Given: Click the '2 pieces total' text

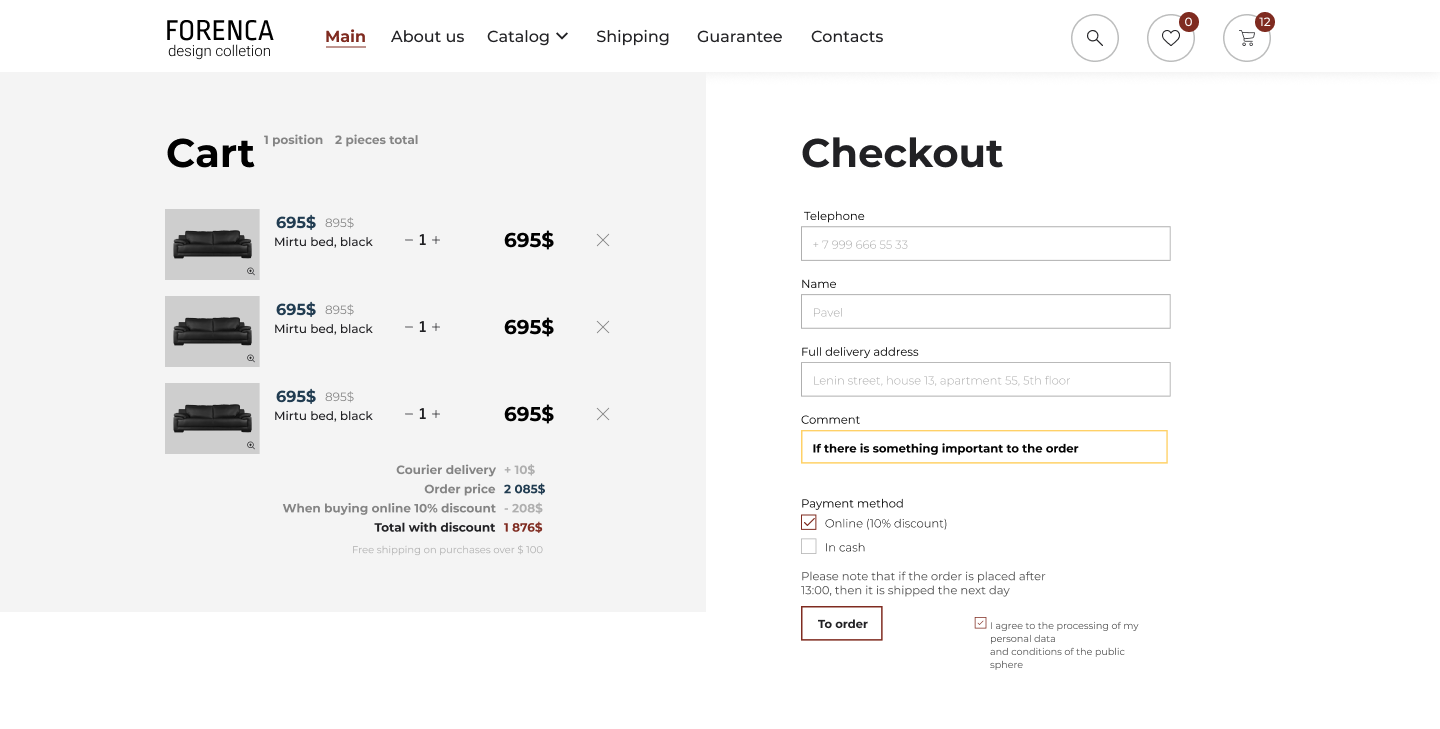Looking at the screenshot, I should [x=376, y=140].
